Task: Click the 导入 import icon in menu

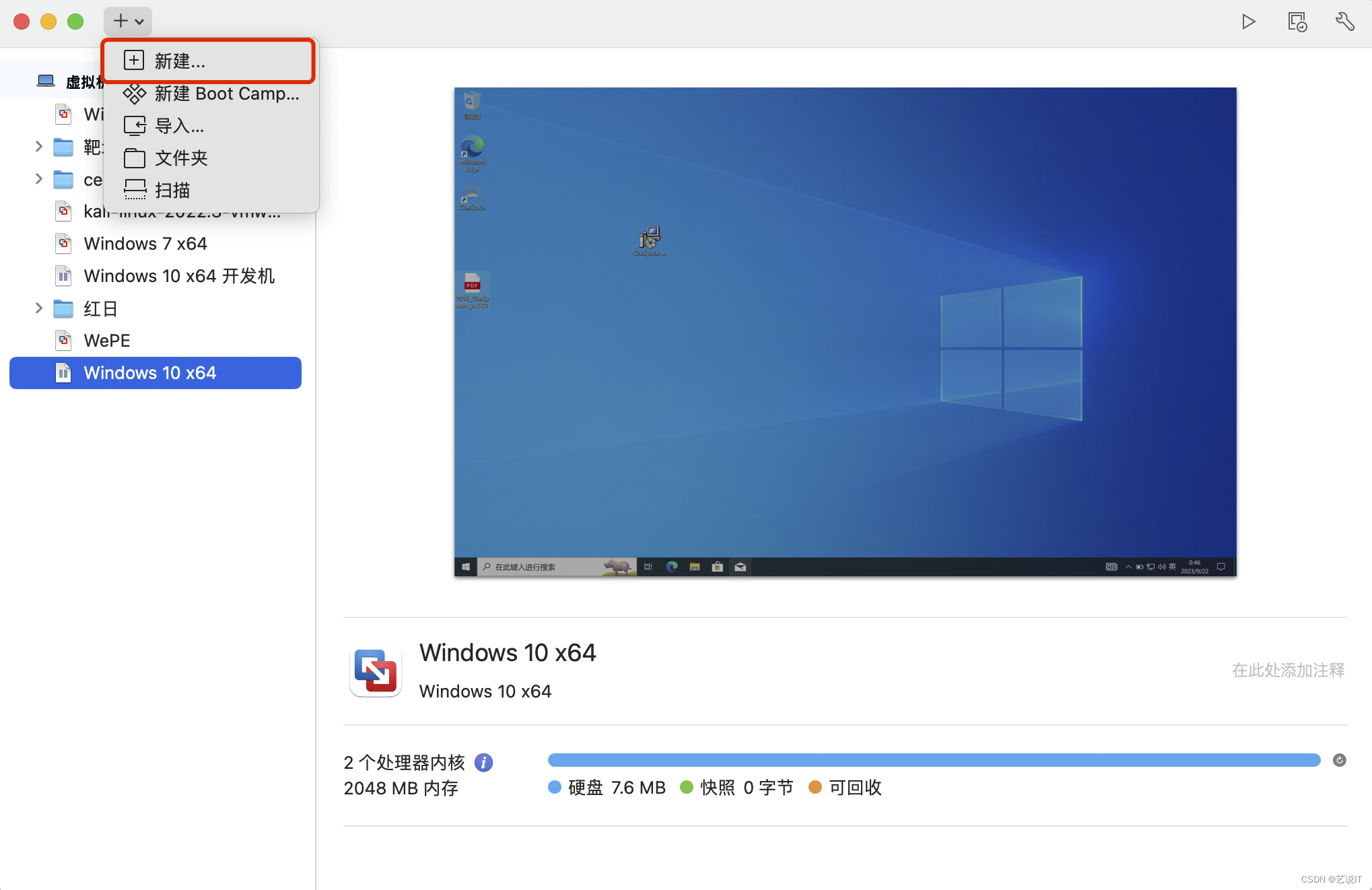Action: click(135, 126)
